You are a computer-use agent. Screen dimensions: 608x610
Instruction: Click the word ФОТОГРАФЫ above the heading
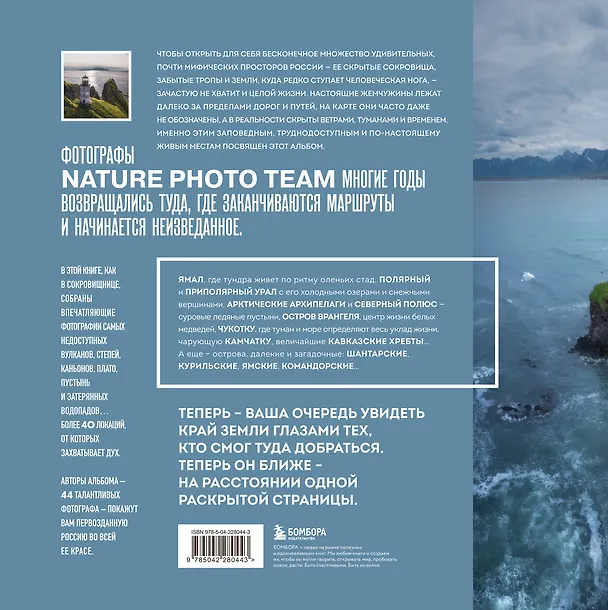click(98, 156)
